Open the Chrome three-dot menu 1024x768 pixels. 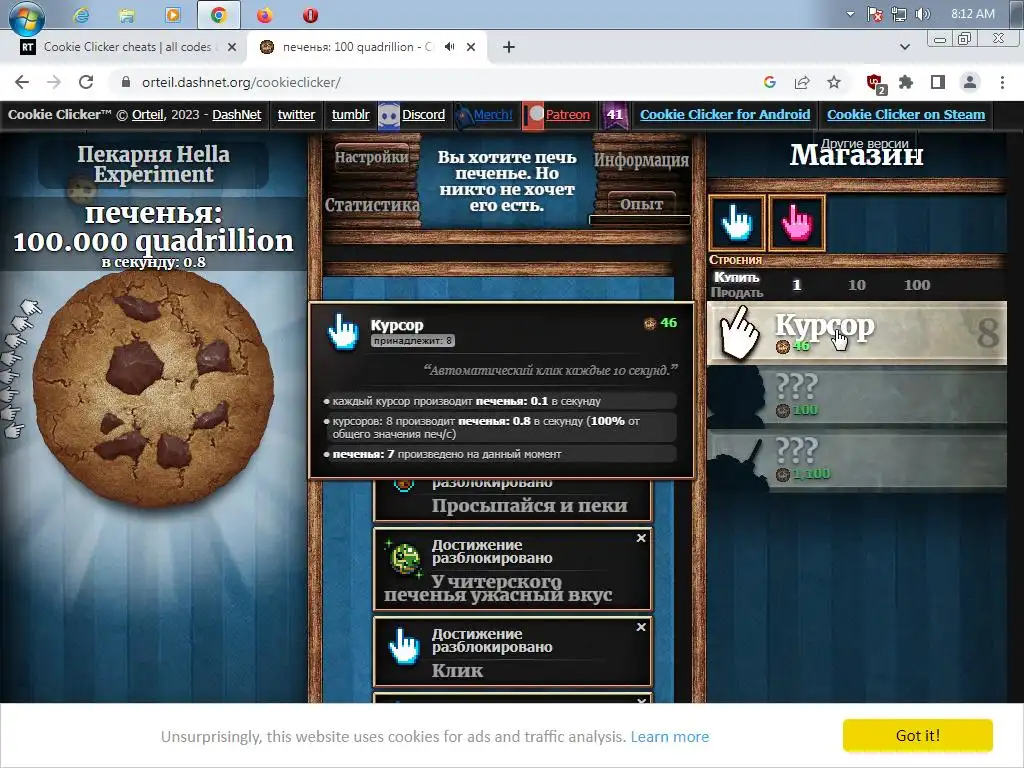pyautogui.click(x=1002, y=82)
